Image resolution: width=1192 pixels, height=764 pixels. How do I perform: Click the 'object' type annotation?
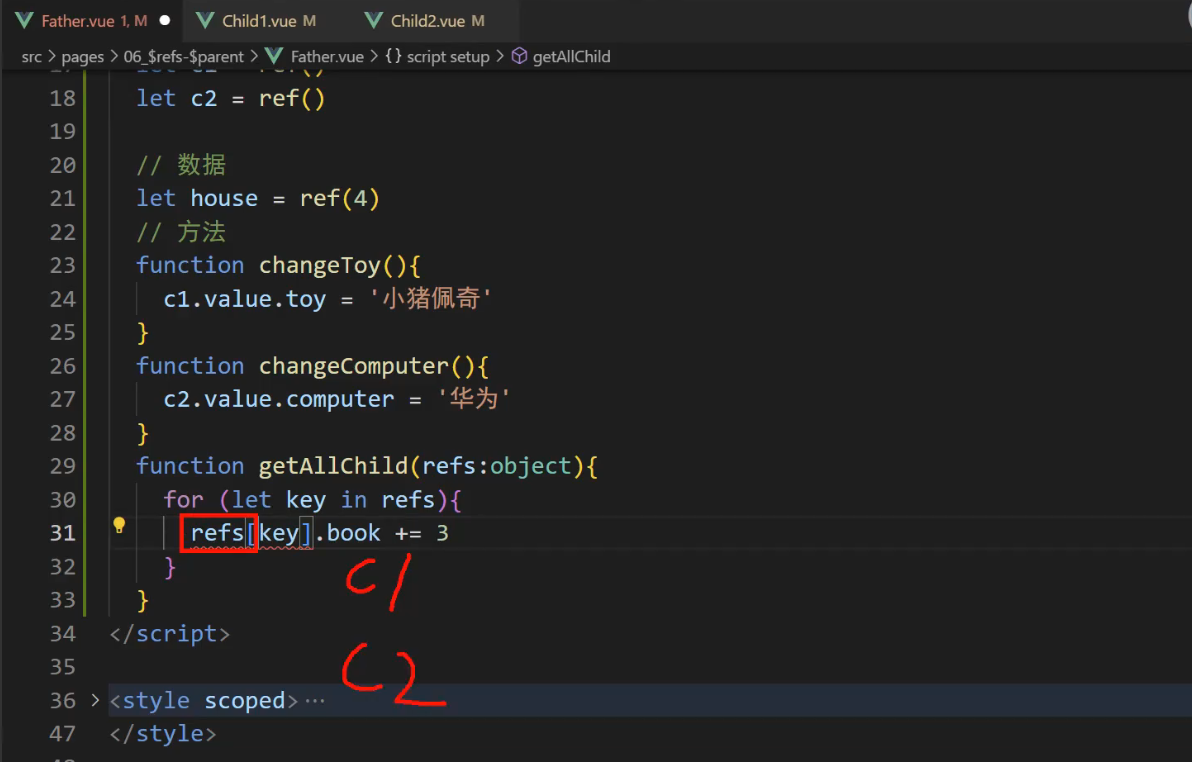tap(530, 466)
